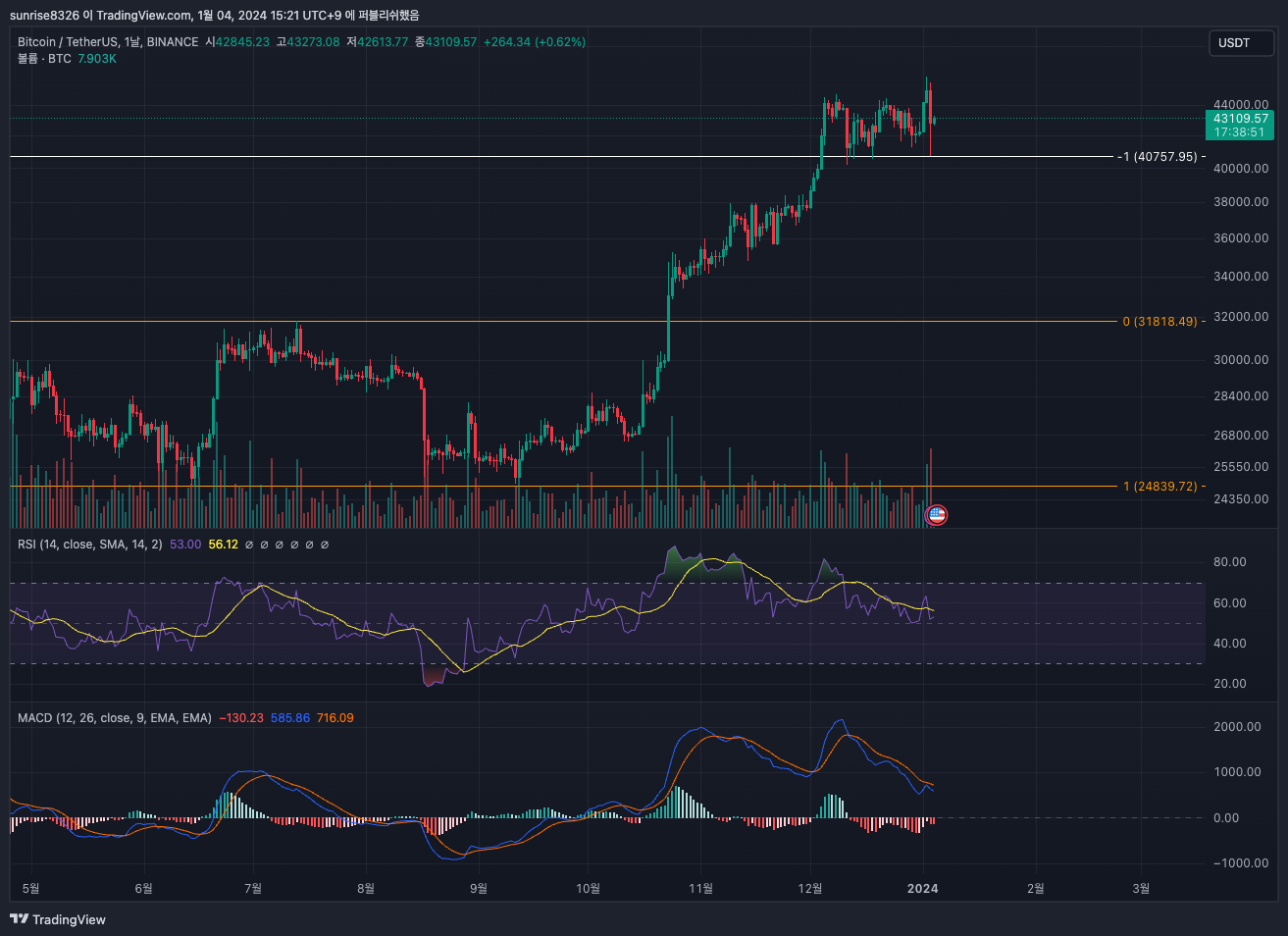The height and width of the screenshot is (936, 1288).
Task: Click the 2024 time axis label
Action: [x=923, y=889]
